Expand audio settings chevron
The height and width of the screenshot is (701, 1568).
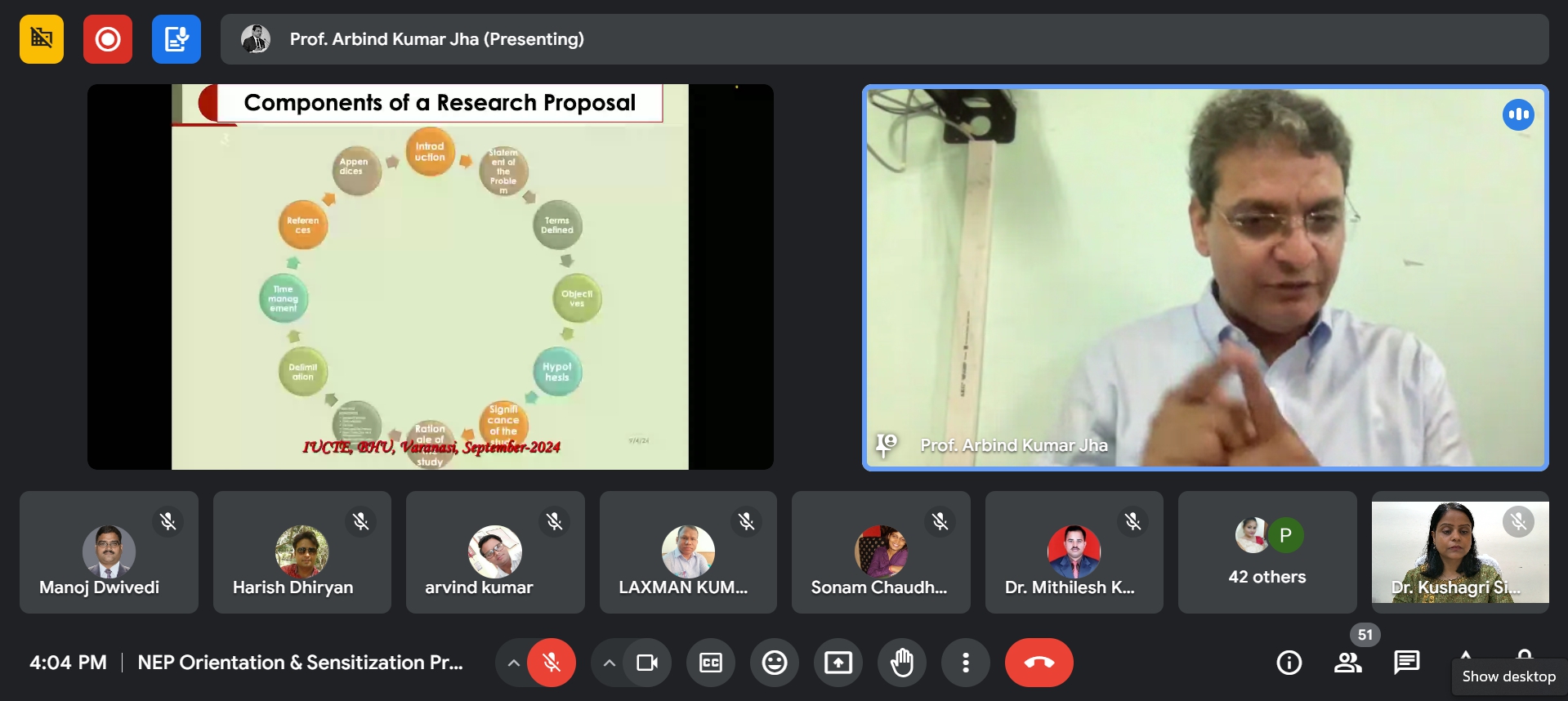(x=513, y=663)
